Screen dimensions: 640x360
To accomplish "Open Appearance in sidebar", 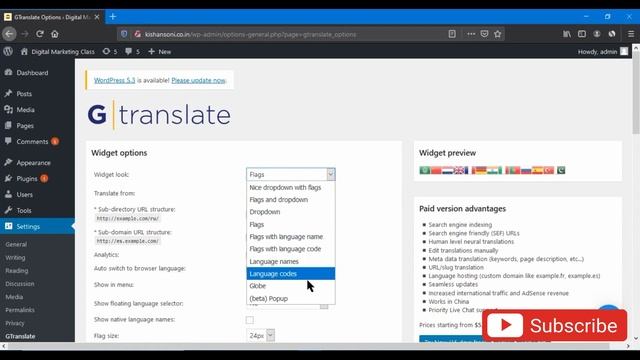I will [33, 163].
